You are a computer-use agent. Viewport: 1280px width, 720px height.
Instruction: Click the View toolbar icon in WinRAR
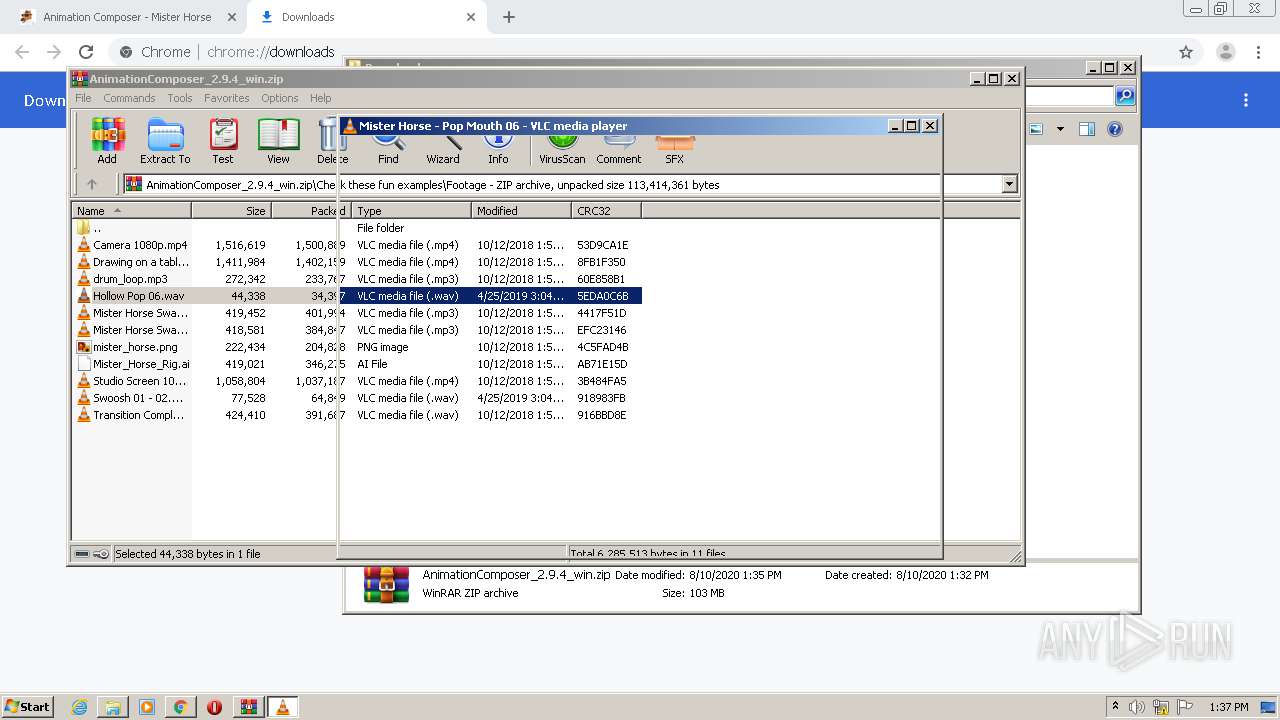(278, 141)
